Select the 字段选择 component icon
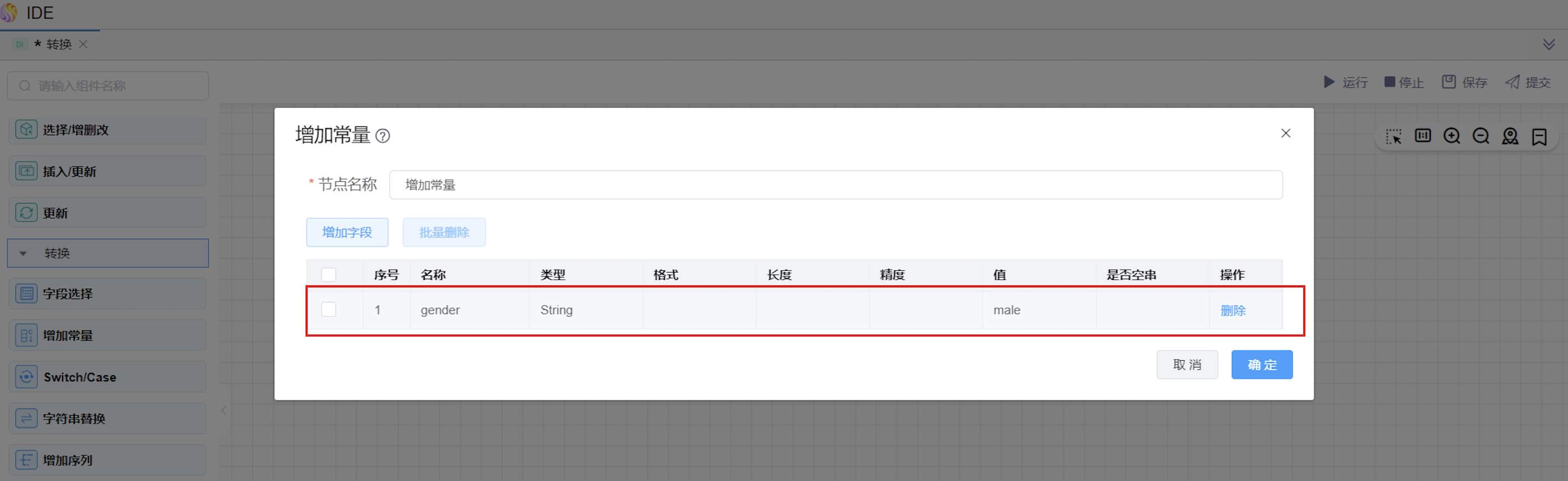The image size is (1568, 481). (x=26, y=294)
